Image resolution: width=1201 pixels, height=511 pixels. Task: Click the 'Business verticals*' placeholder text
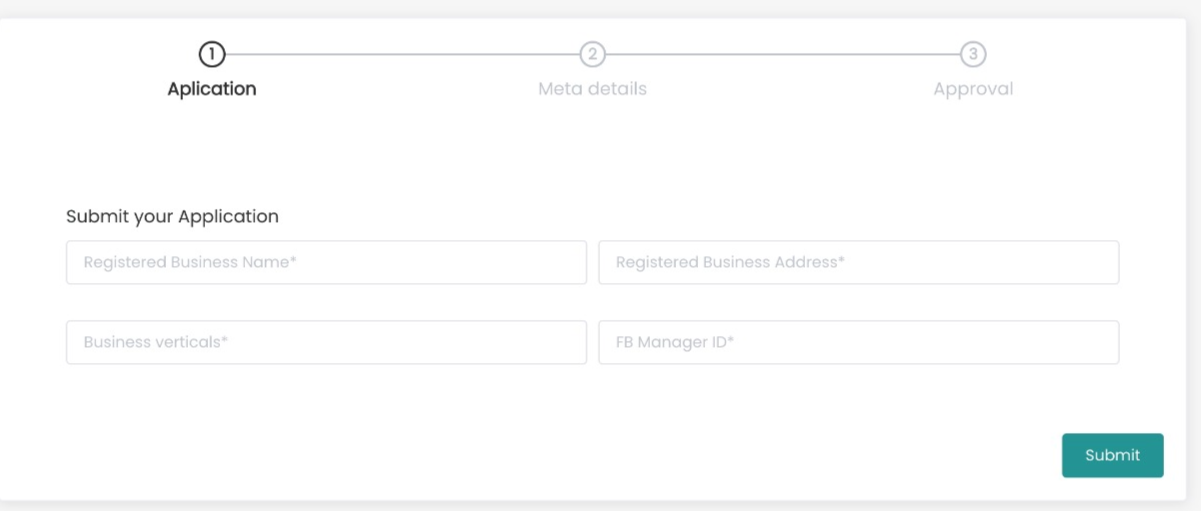point(156,343)
